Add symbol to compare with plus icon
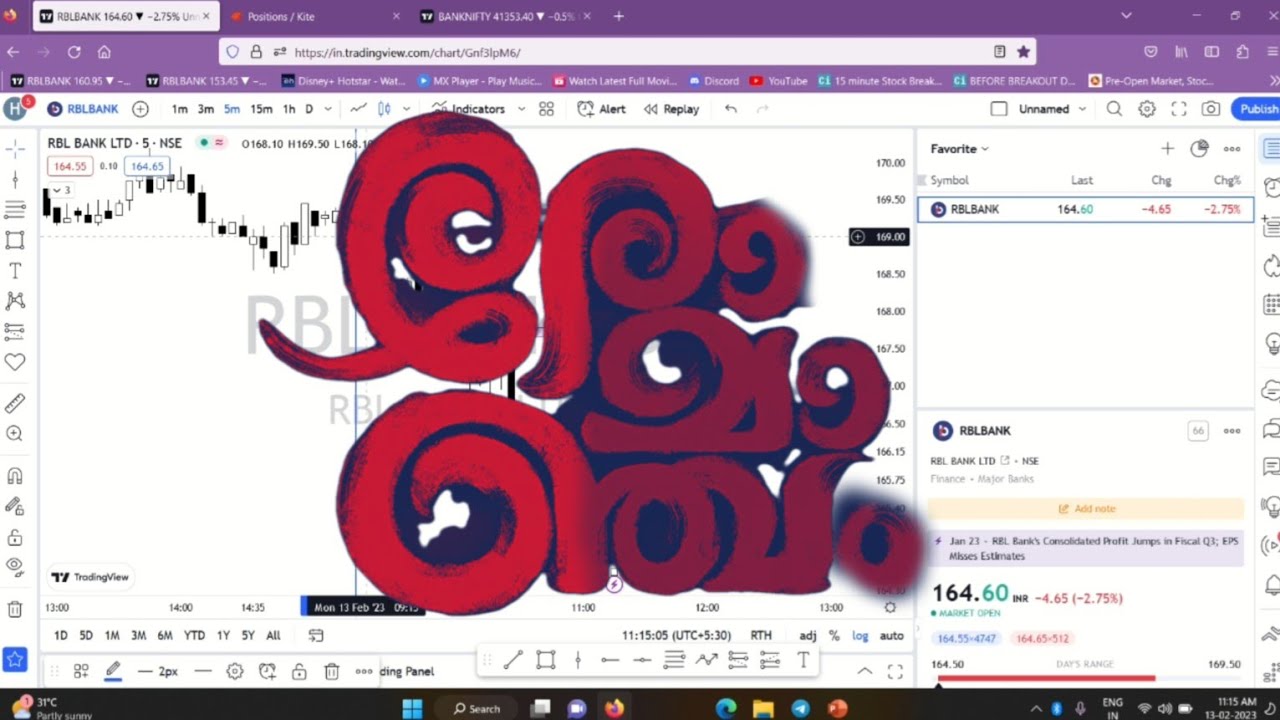This screenshot has width=1280, height=720. click(x=140, y=109)
